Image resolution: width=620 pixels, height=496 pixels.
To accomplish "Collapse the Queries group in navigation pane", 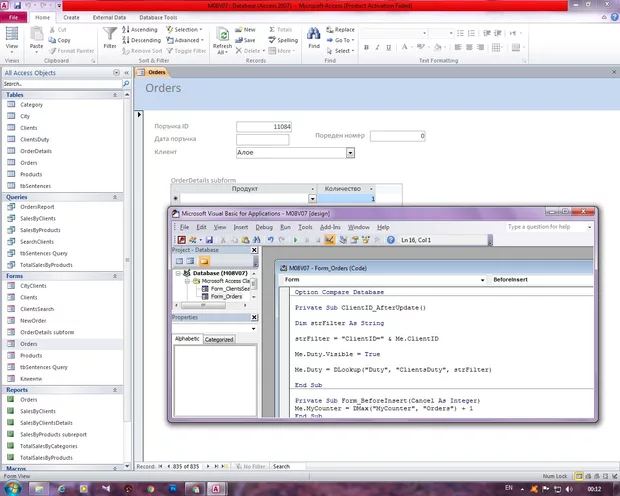I will coord(114,197).
